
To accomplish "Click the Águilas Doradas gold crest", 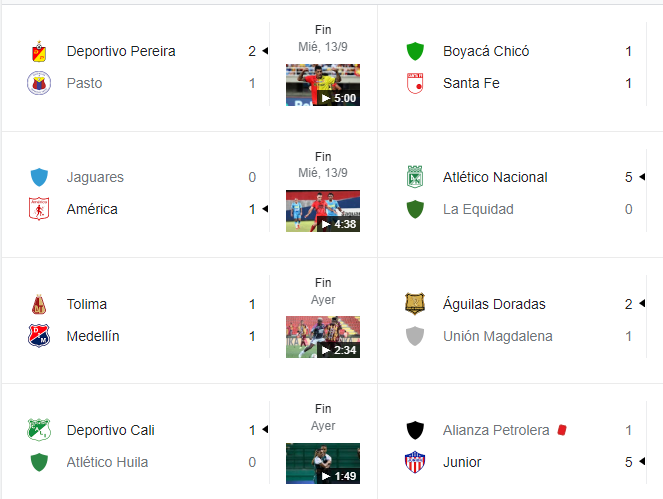I will (415, 304).
